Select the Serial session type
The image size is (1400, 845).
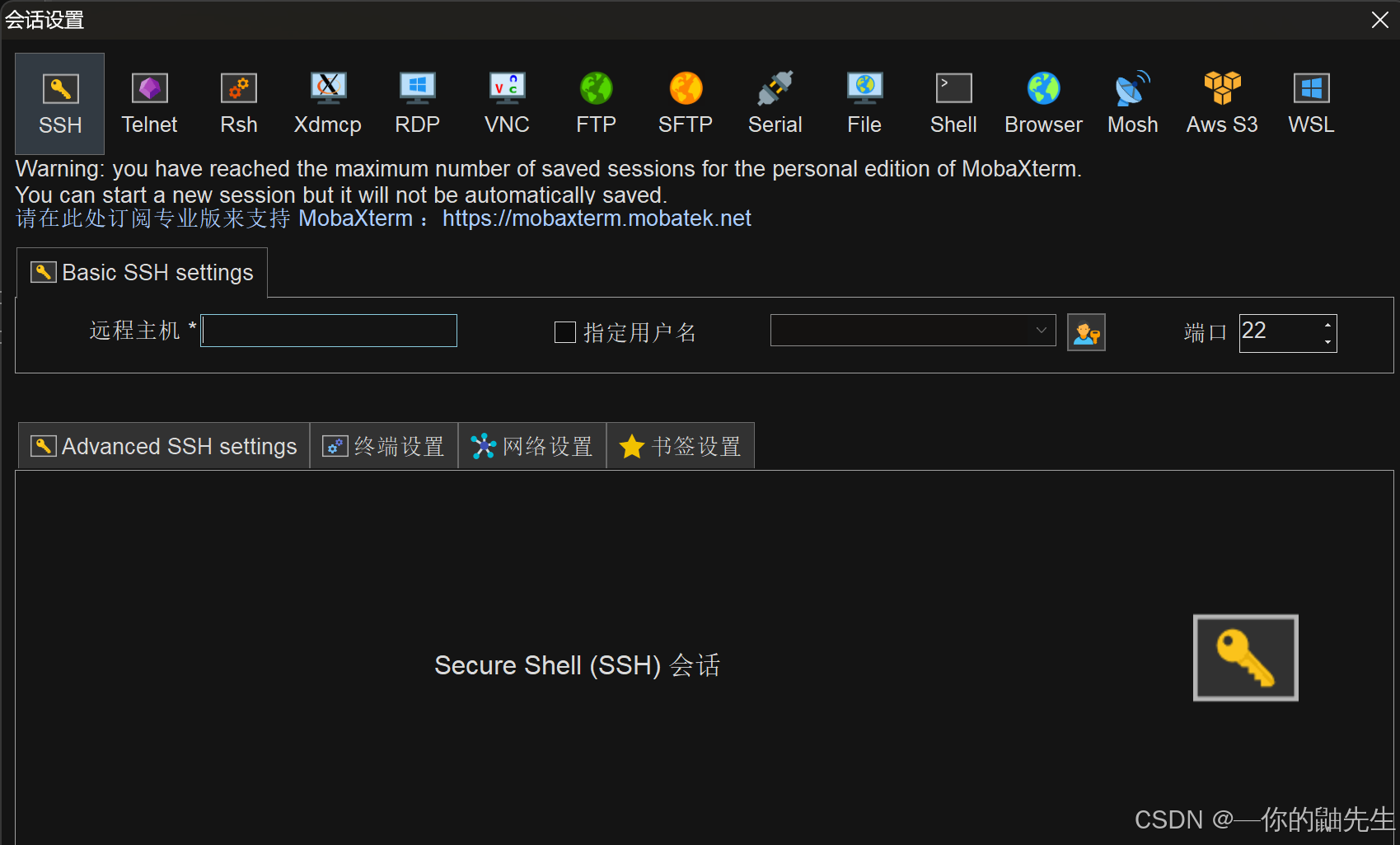775,104
